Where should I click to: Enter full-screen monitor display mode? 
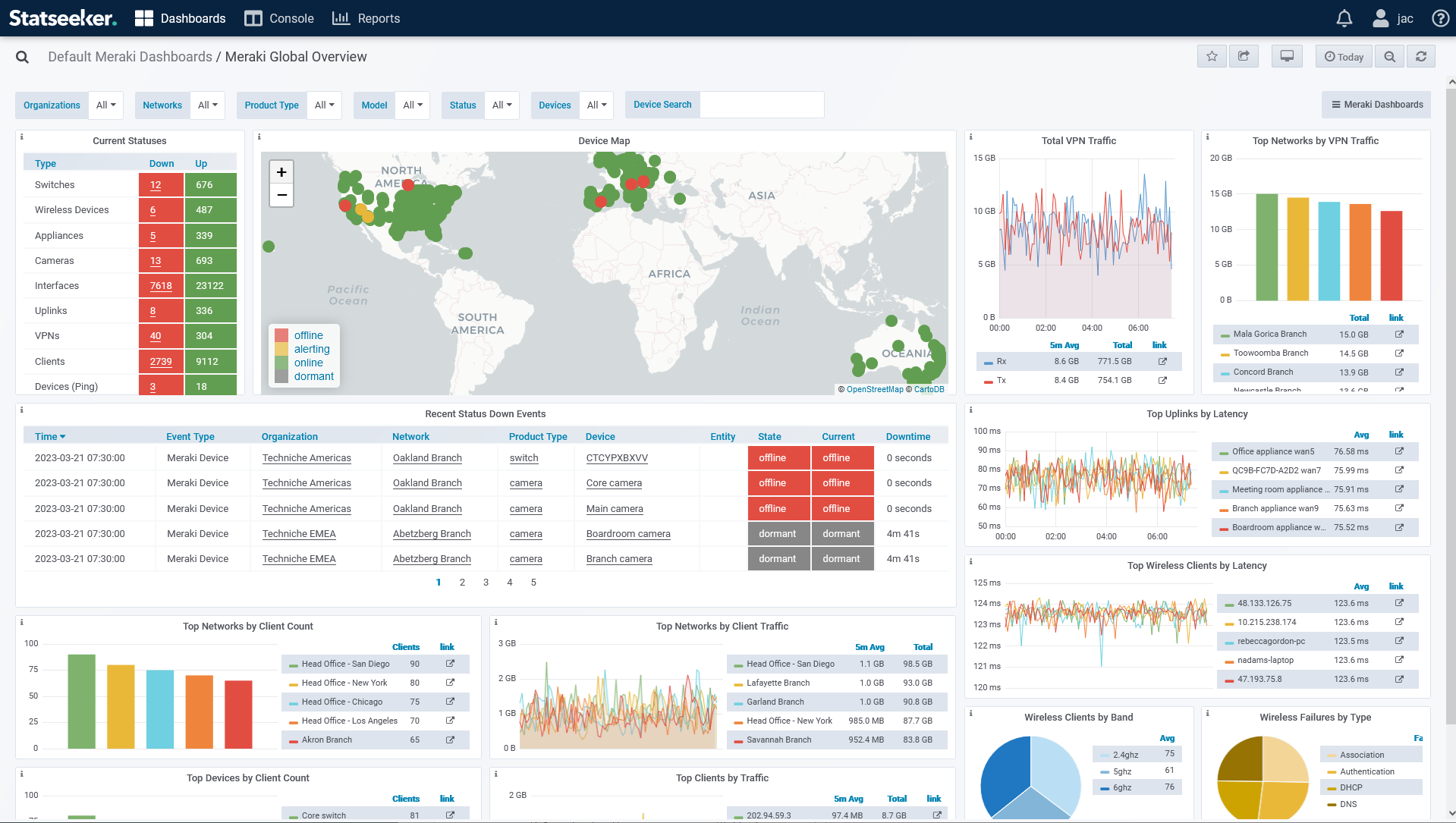(x=1287, y=56)
